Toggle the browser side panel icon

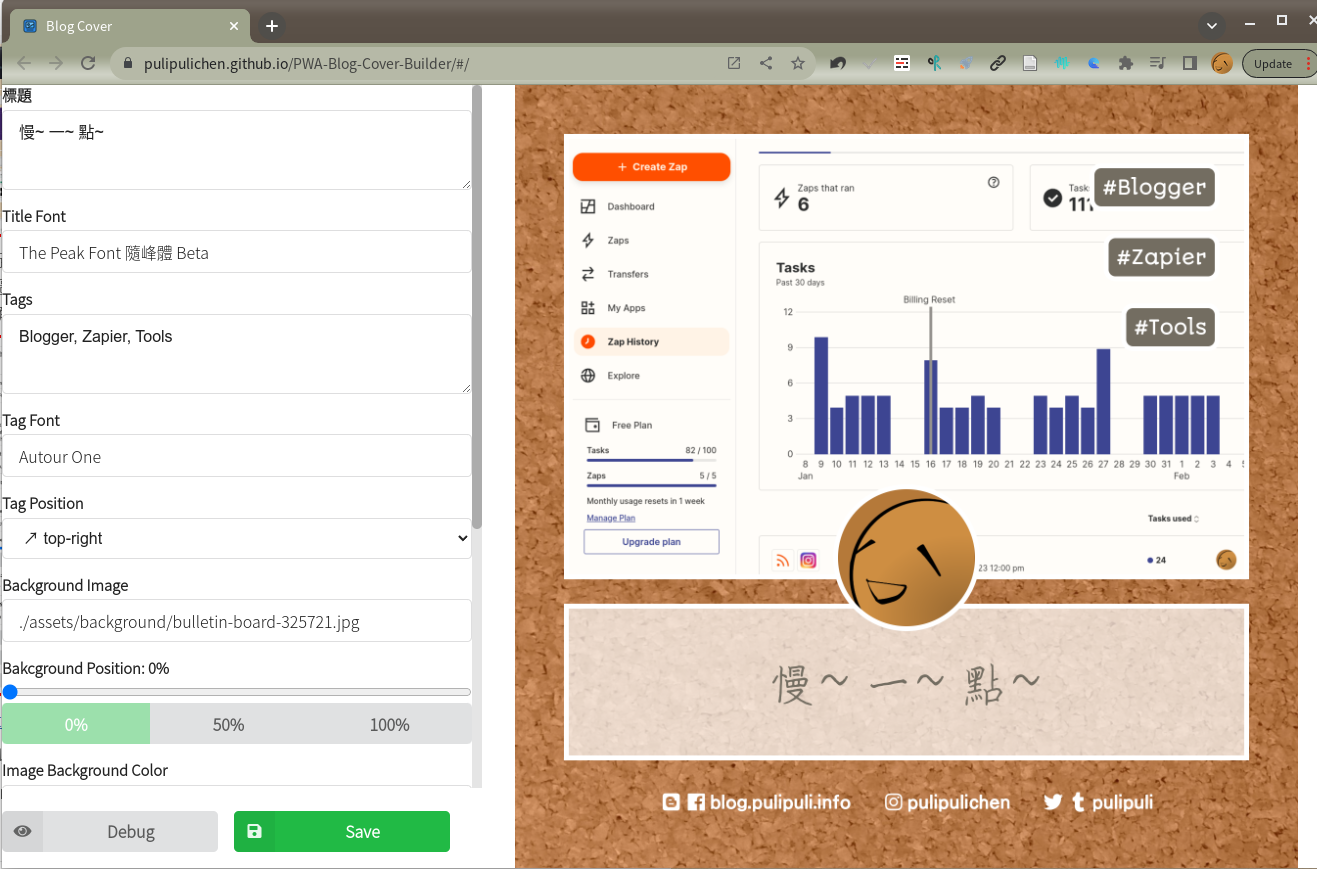(1190, 63)
